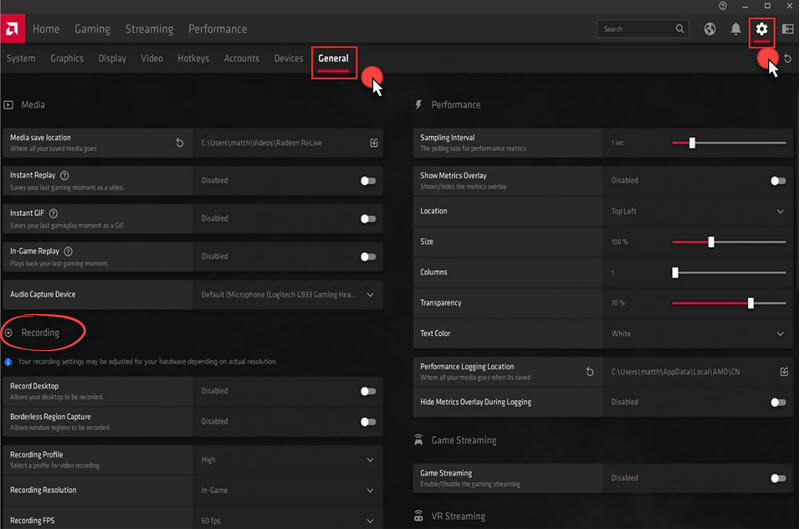Switch to the Home tab

pyautogui.click(x=46, y=29)
